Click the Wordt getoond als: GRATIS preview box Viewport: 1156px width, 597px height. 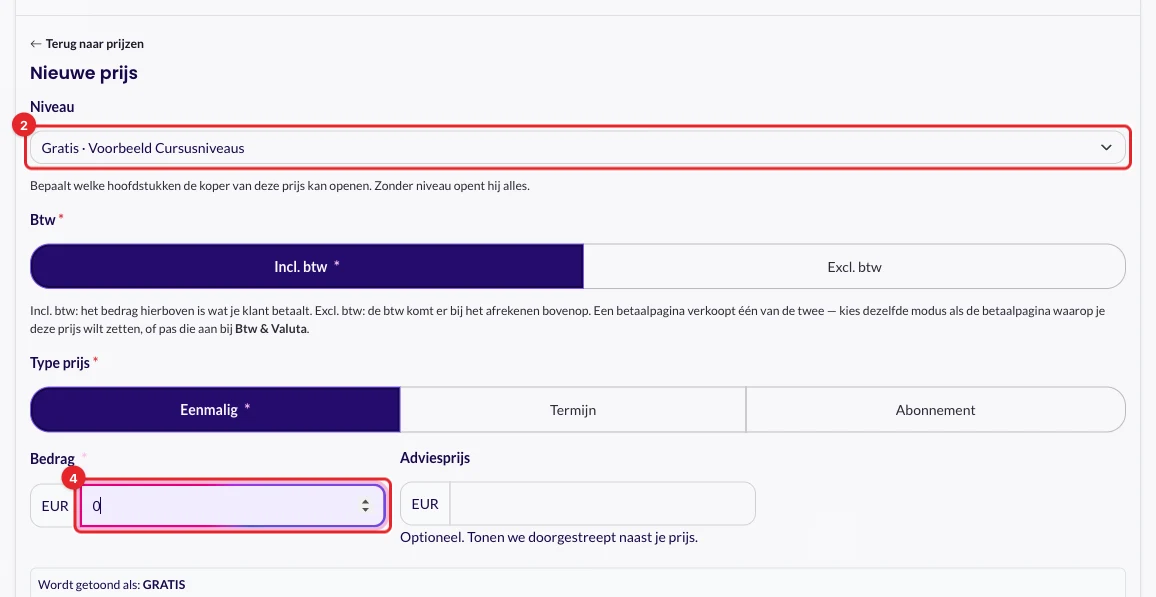[x=577, y=583]
